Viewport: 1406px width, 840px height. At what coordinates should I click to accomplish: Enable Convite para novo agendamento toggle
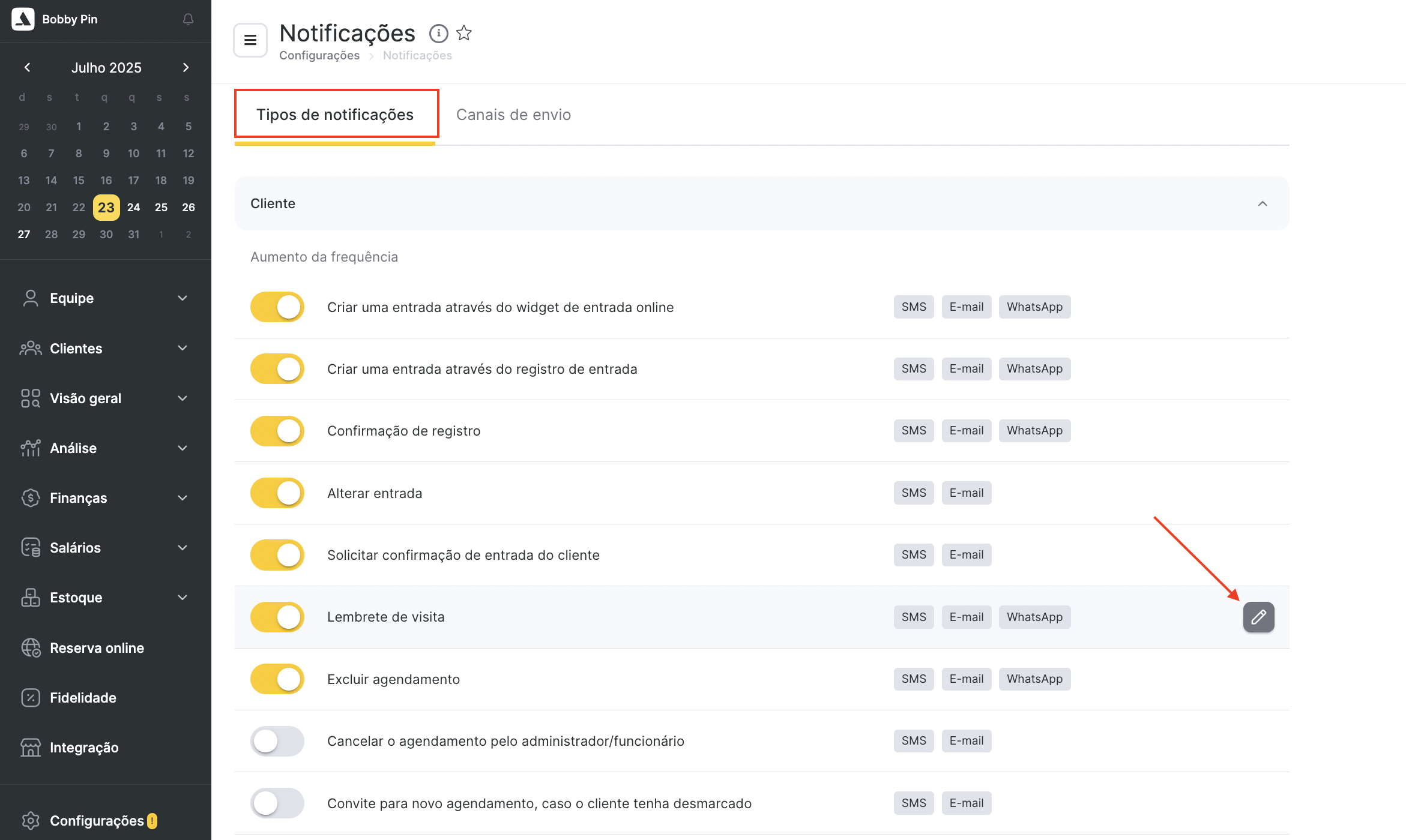(x=277, y=803)
